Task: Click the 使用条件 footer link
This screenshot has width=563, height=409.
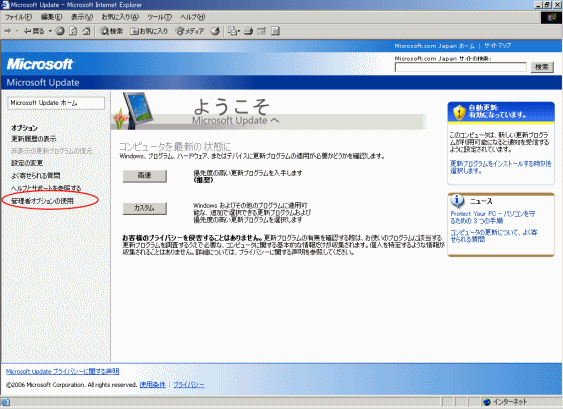Action: pyautogui.click(x=153, y=385)
